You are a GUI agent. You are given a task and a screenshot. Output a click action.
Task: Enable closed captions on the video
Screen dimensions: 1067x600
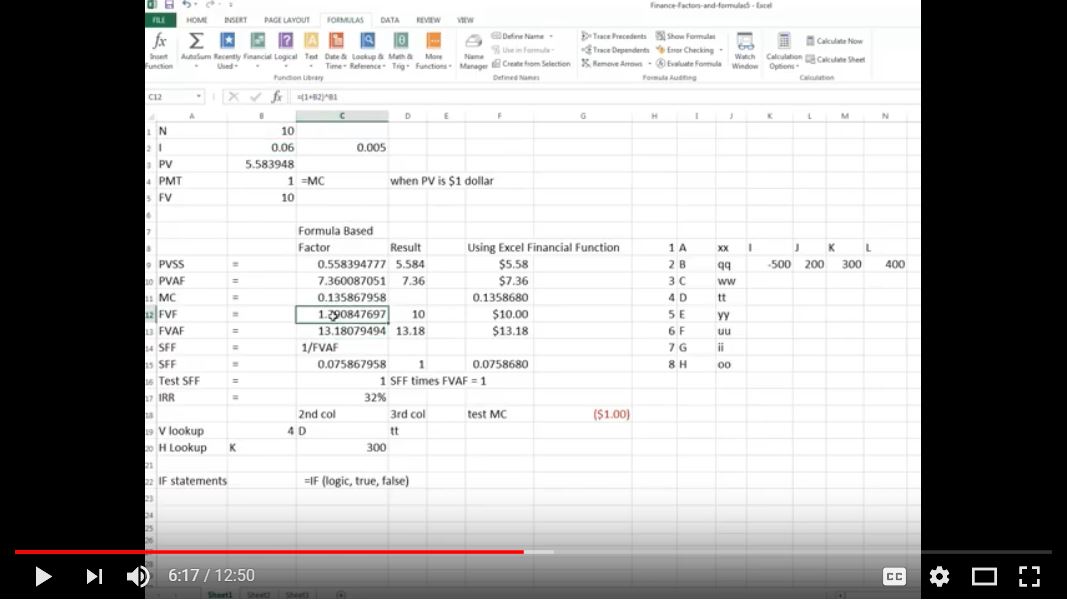[x=894, y=576]
